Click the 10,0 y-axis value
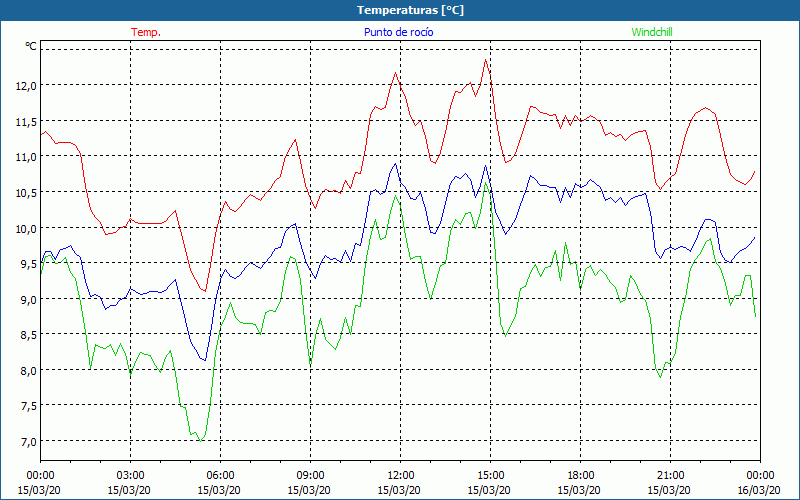The image size is (800, 500). 27,228
